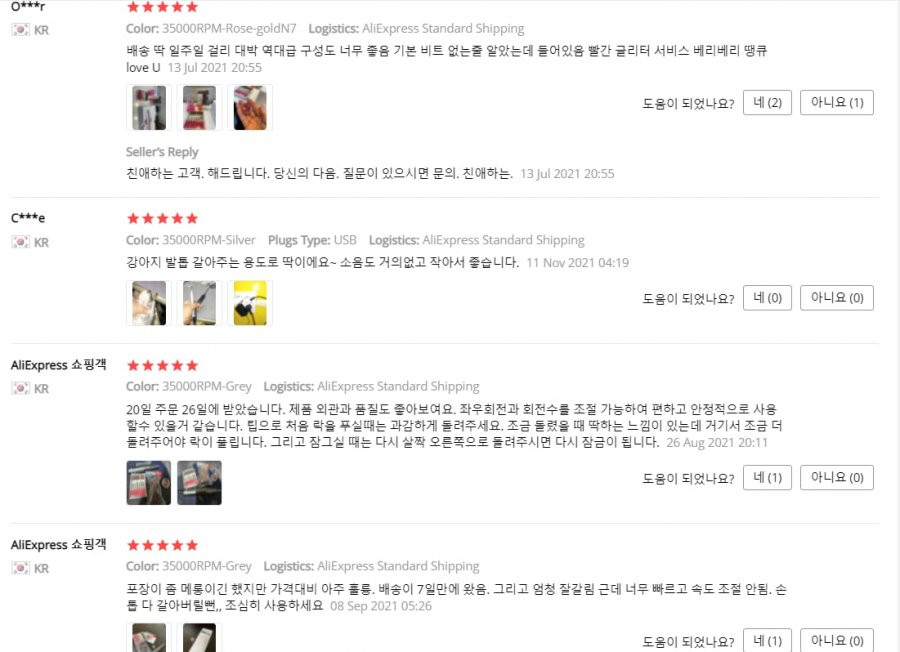Click 네 (1) on 08 Sep 2021 review
This screenshot has height=652, width=900.
click(767, 641)
